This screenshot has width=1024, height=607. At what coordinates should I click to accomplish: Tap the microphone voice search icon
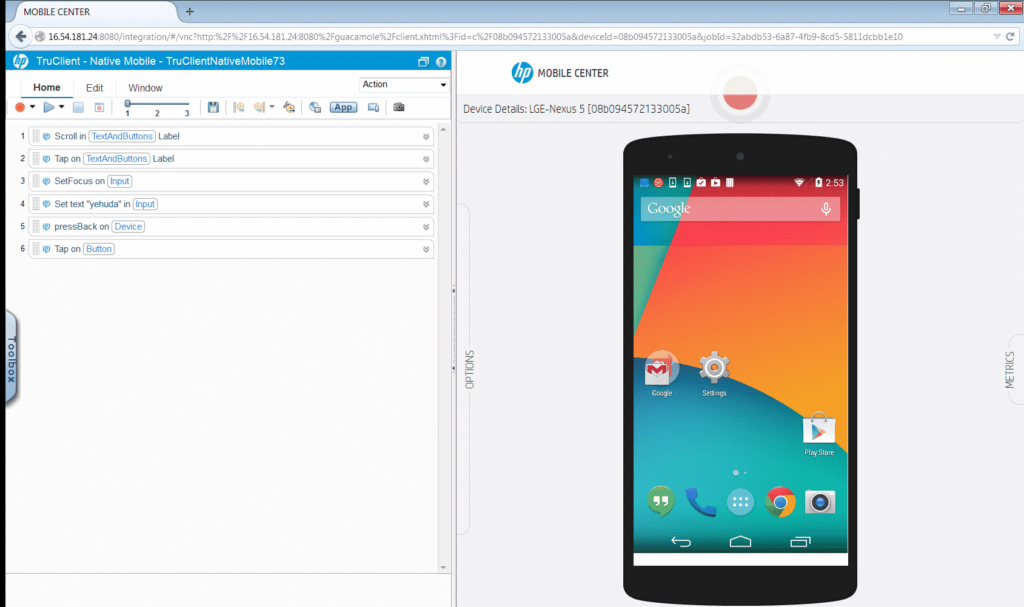click(825, 209)
